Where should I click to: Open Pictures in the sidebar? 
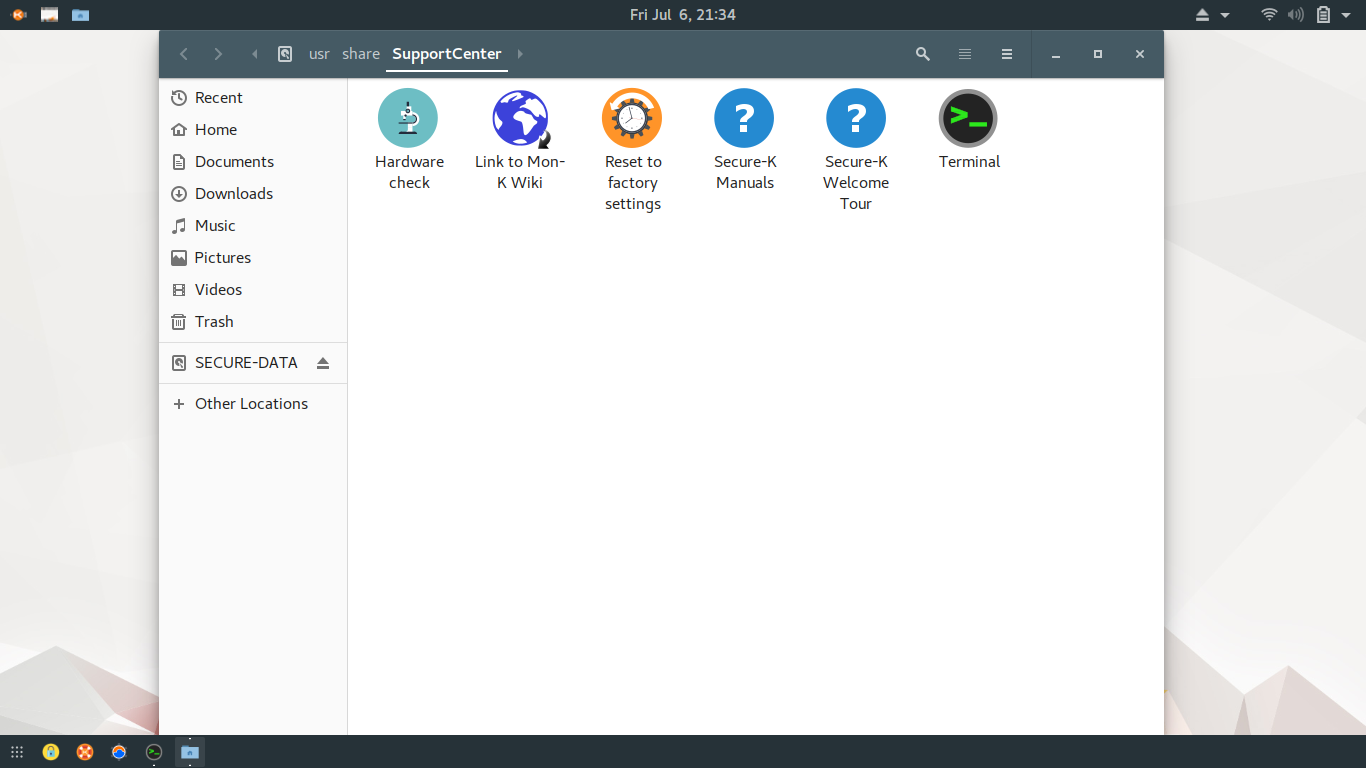(x=253, y=258)
